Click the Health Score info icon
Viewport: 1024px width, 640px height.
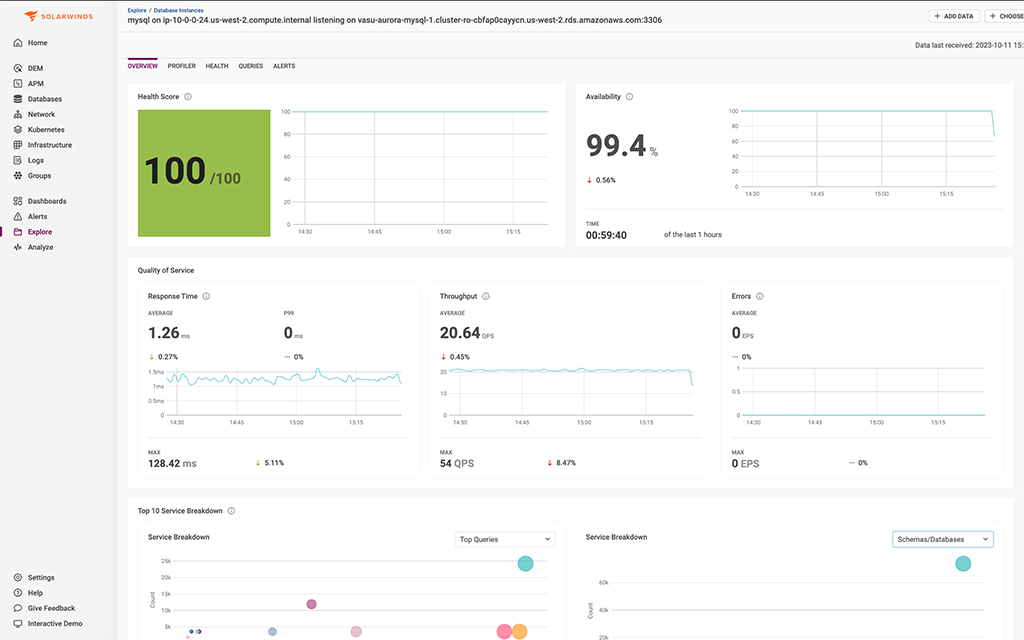(188, 97)
